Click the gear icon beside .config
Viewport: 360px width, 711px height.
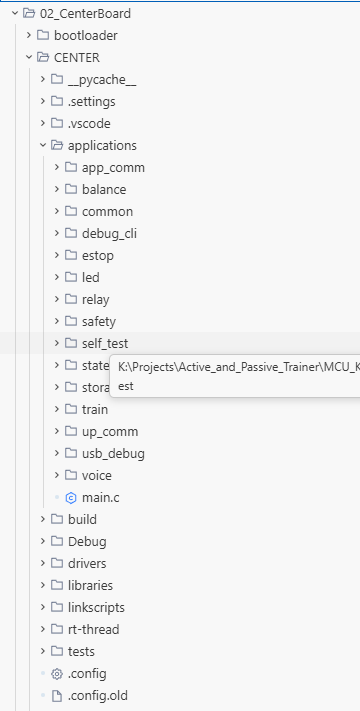tap(57, 674)
